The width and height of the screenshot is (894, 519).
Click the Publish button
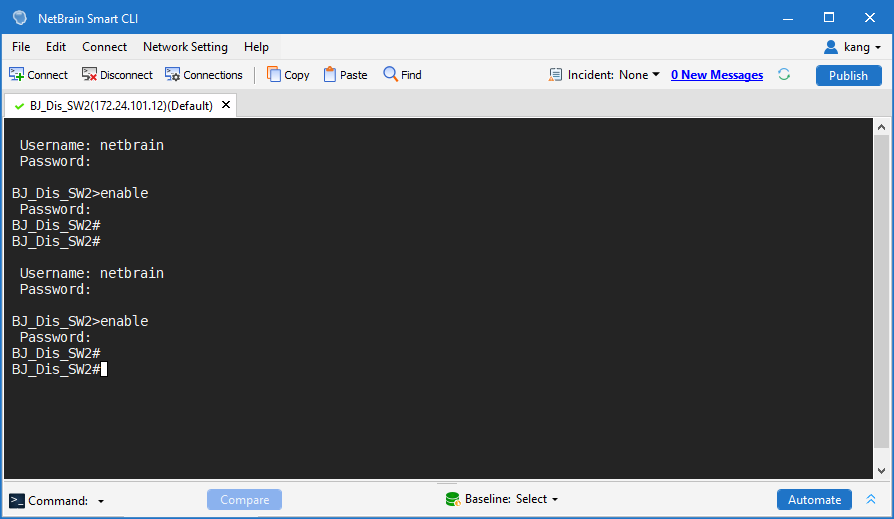click(x=848, y=75)
